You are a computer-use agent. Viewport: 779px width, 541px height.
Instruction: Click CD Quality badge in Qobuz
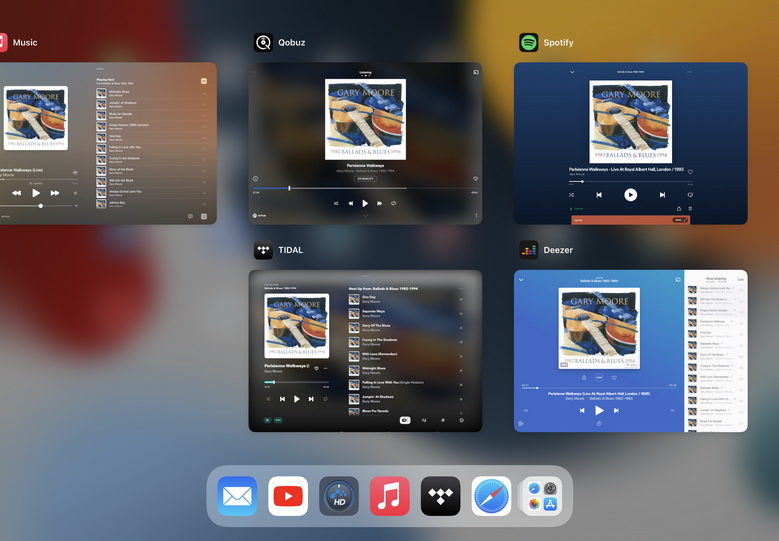[x=365, y=178]
